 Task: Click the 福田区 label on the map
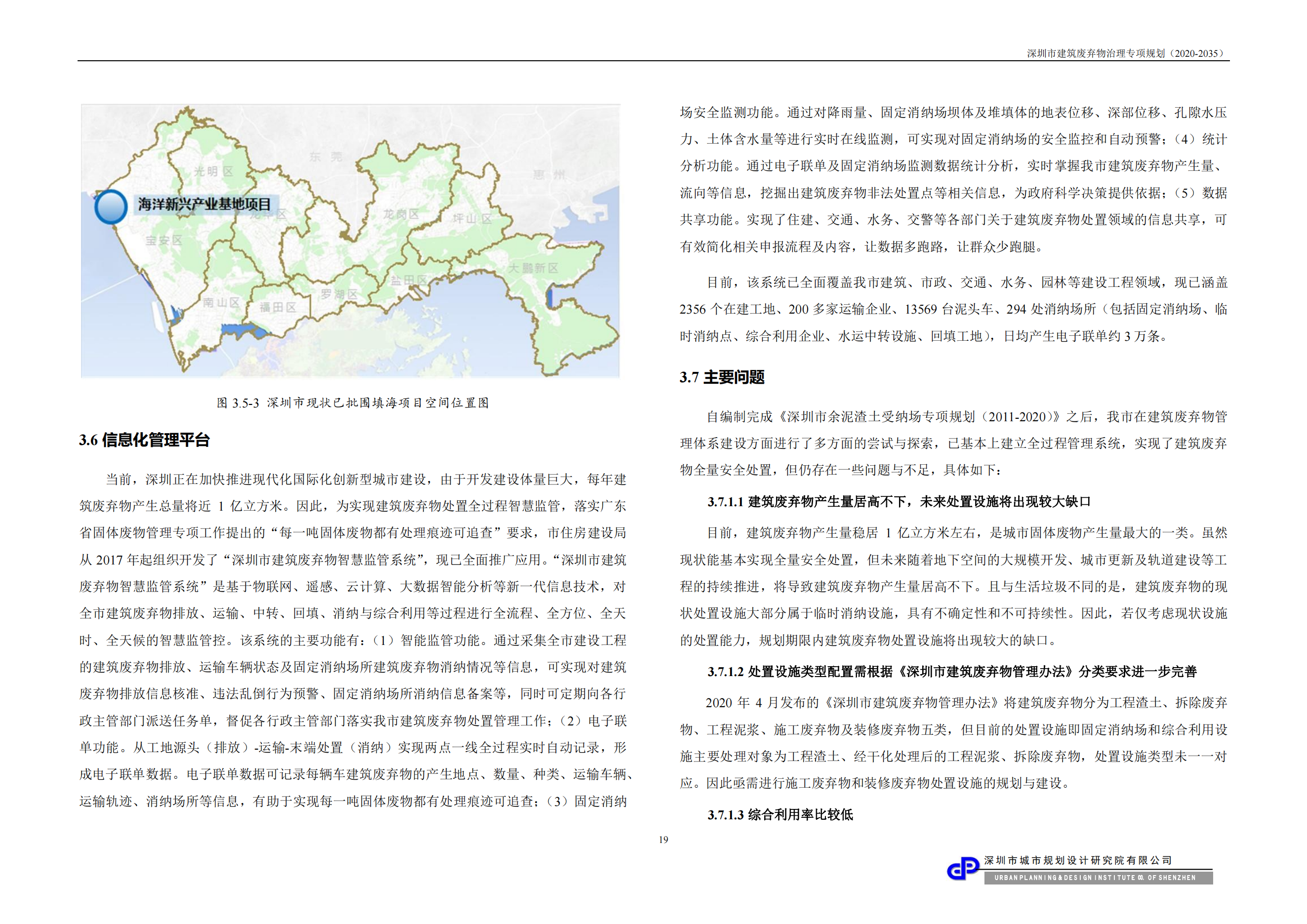pyautogui.click(x=279, y=307)
